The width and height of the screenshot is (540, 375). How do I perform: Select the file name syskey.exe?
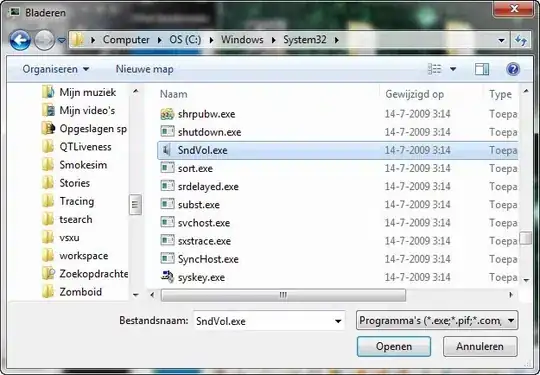[x=201, y=278]
